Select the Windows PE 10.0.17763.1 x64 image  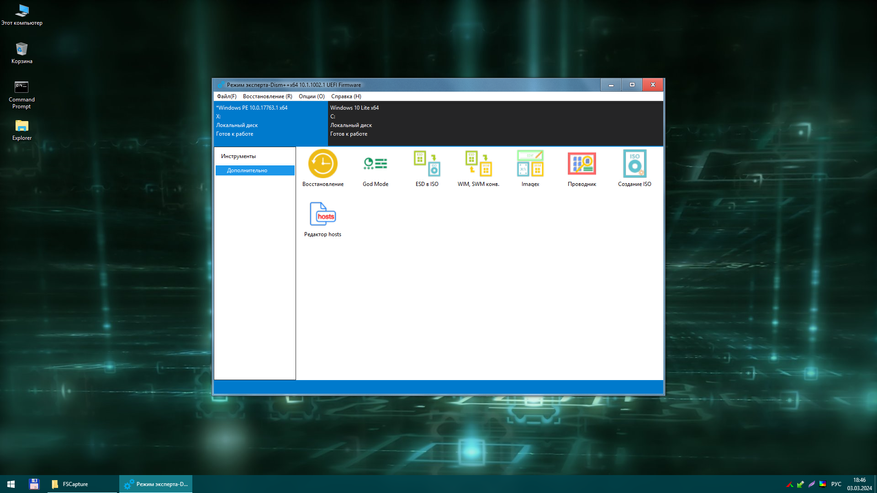271,124
